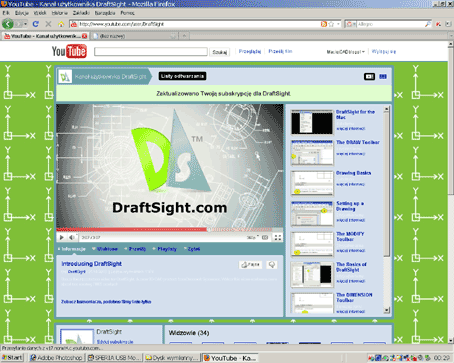Switch channel to grid view

pos(383,76)
